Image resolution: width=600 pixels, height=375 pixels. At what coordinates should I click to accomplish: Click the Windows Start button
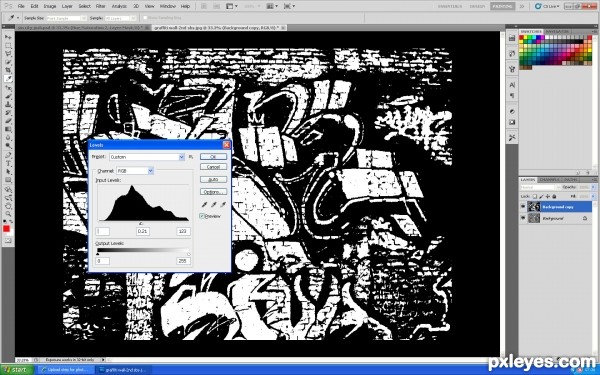pyautogui.click(x=17, y=370)
